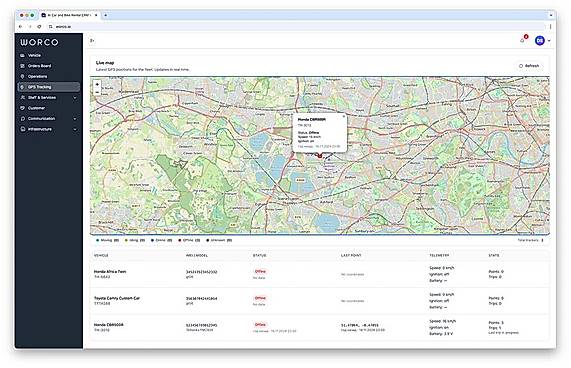The height and width of the screenshot is (368, 571).
Task: Select the Honda Africa Twin row name
Action: [110, 272]
